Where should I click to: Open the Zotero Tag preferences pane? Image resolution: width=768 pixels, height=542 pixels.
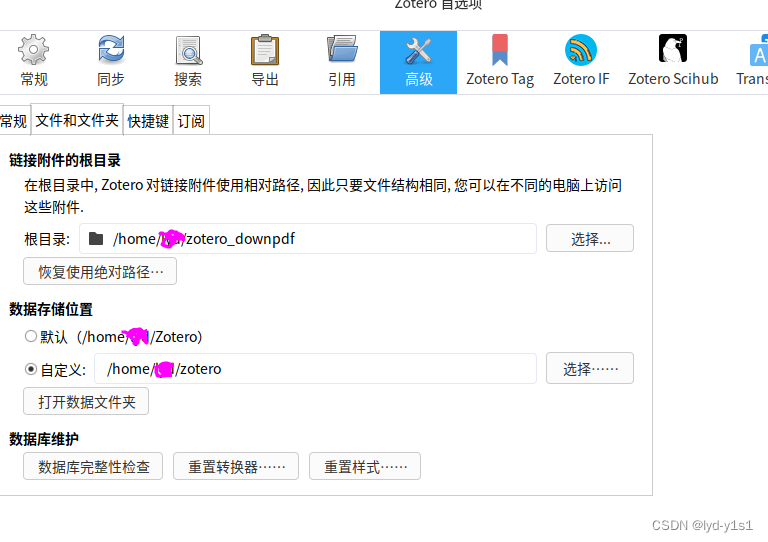pyautogui.click(x=500, y=62)
